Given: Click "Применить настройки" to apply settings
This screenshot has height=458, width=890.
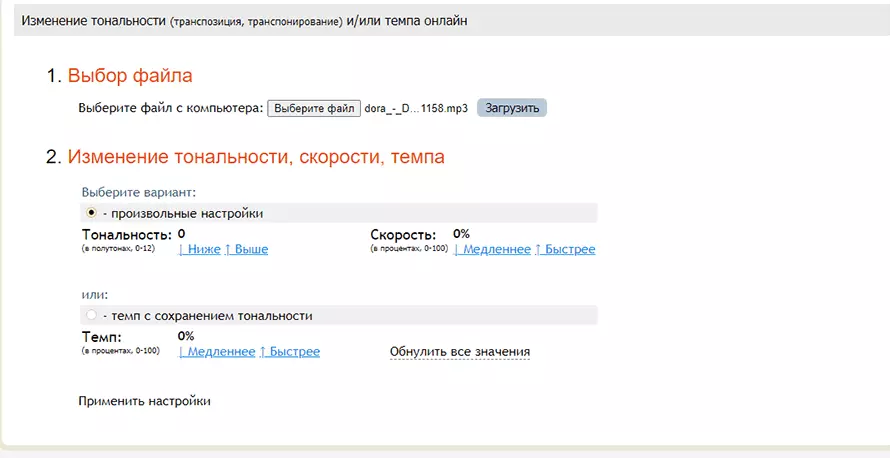Looking at the screenshot, I should [x=144, y=401].
